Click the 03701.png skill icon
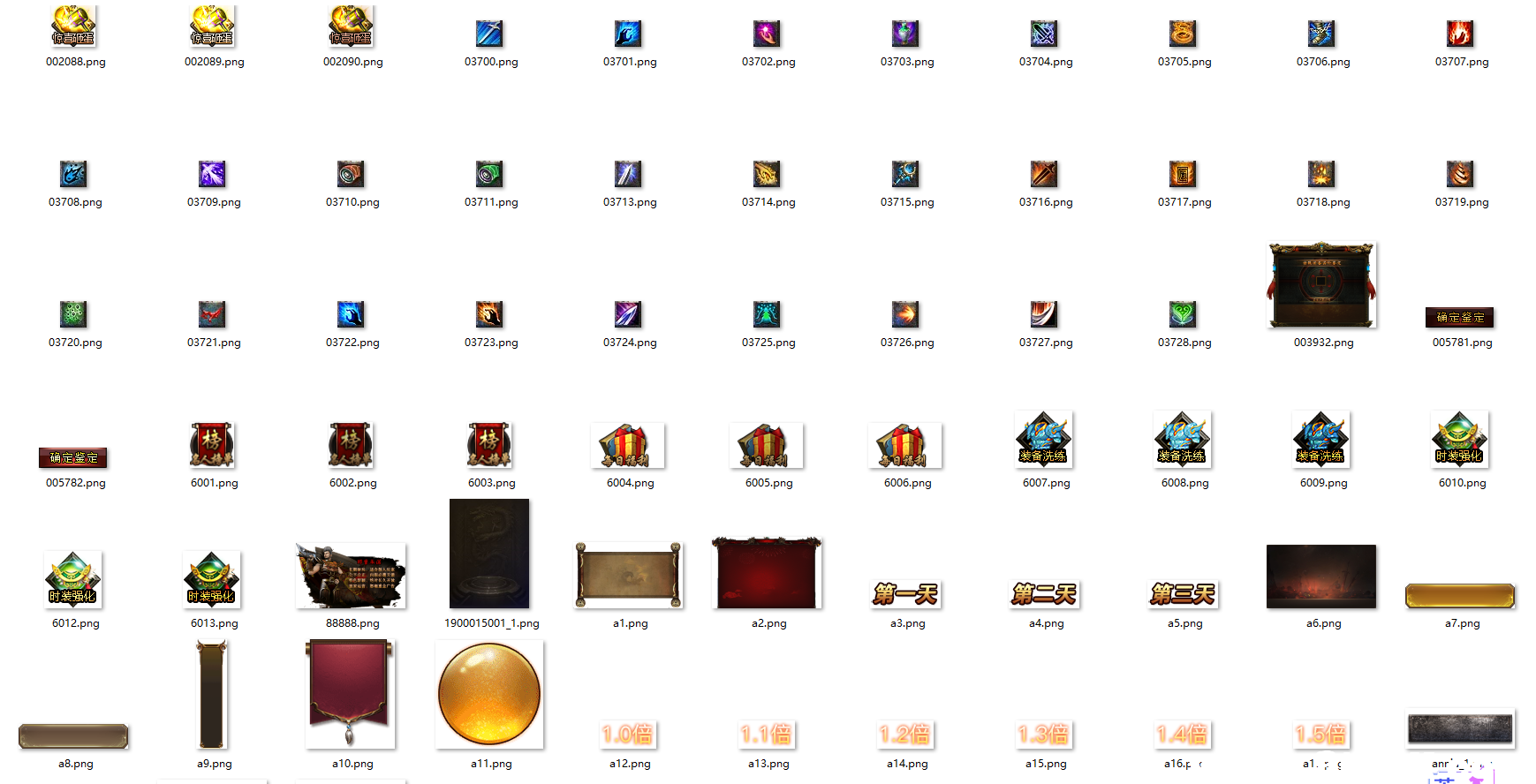The width and height of the screenshot is (1536, 784). tap(628, 34)
